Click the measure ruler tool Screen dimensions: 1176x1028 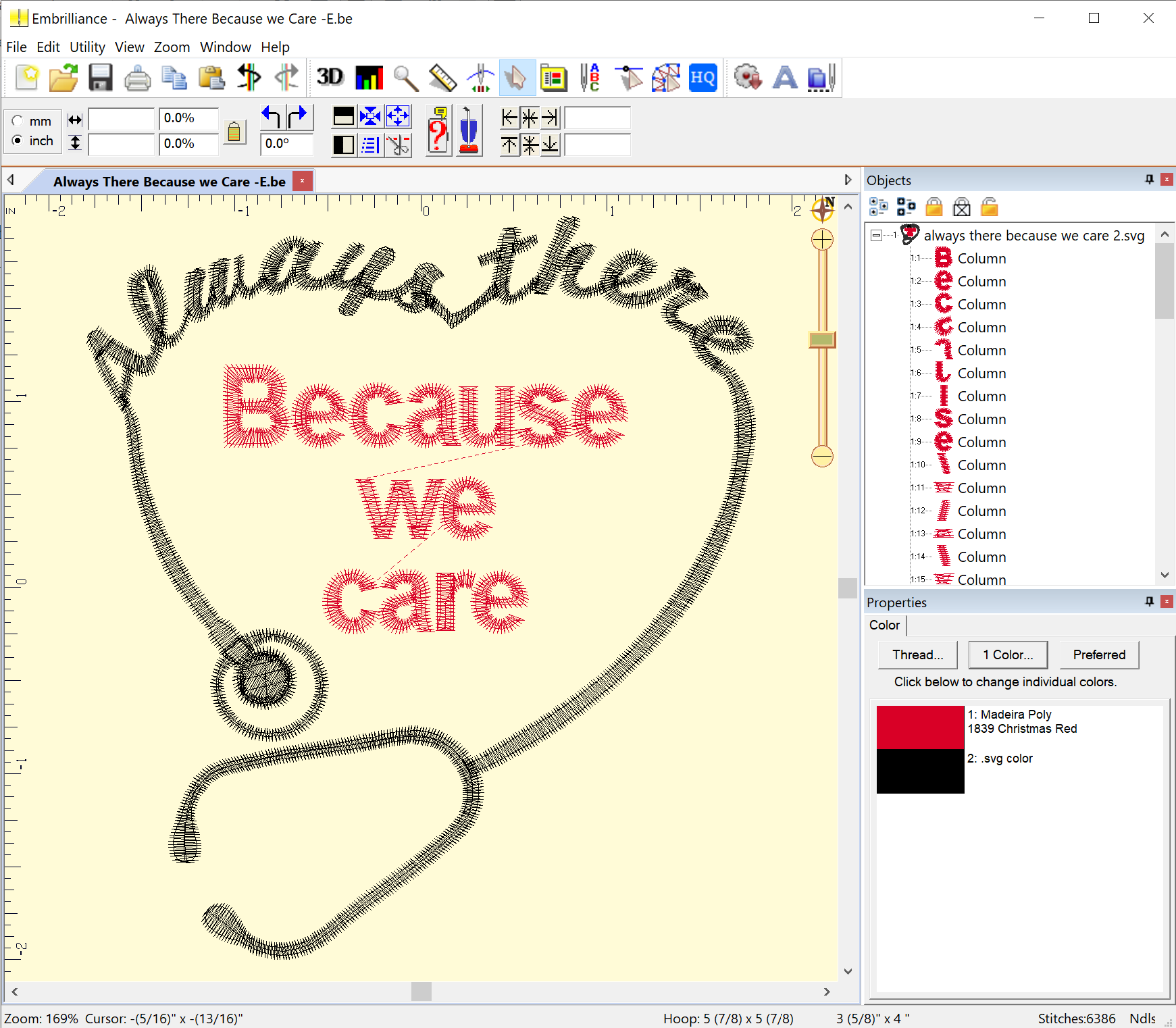(x=442, y=78)
